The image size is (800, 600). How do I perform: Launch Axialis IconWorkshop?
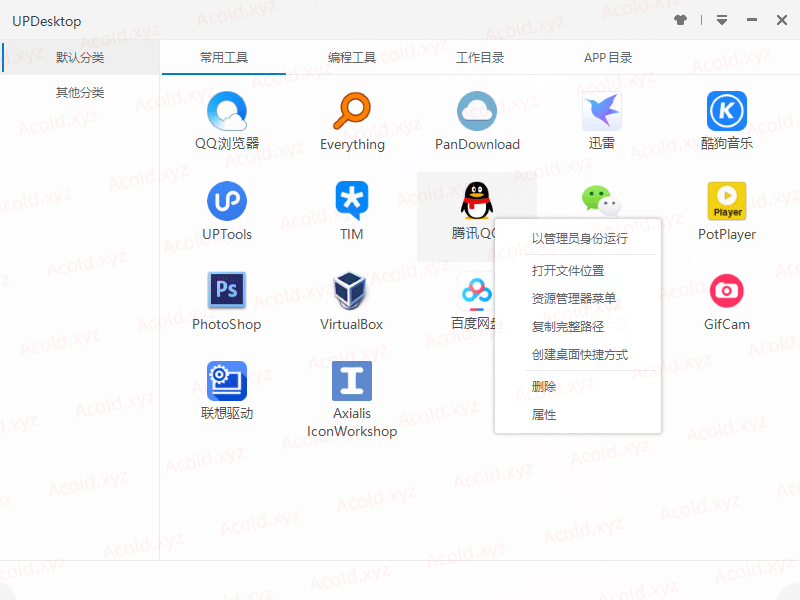coord(352,381)
